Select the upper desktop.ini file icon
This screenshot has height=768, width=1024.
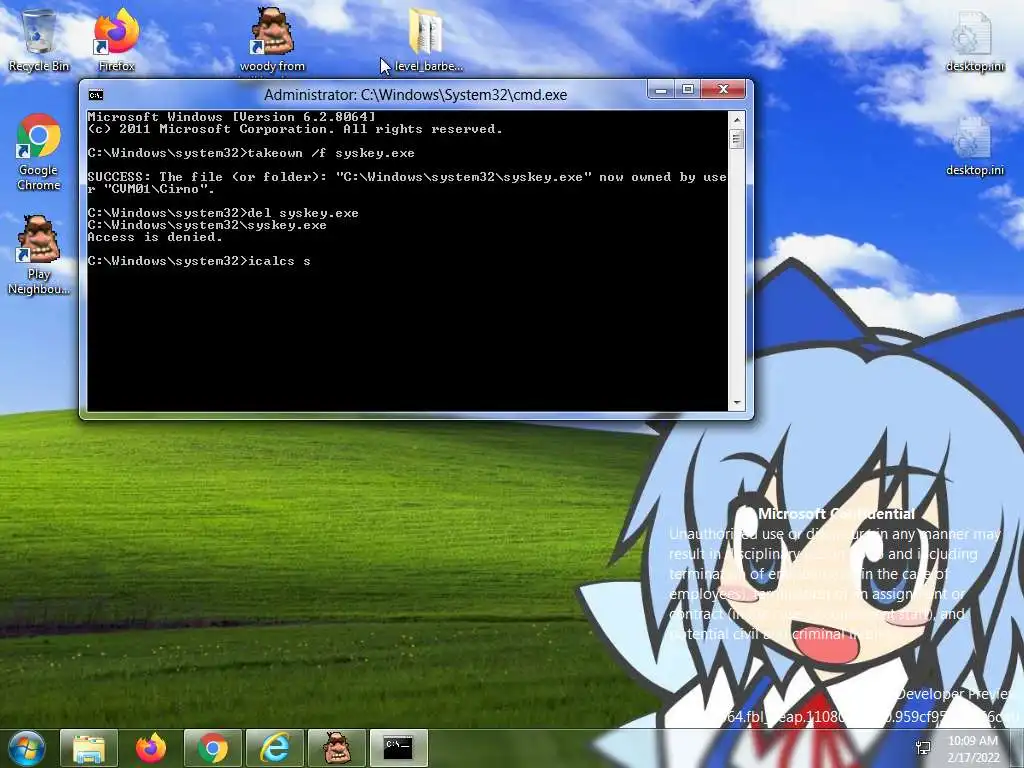click(x=974, y=40)
